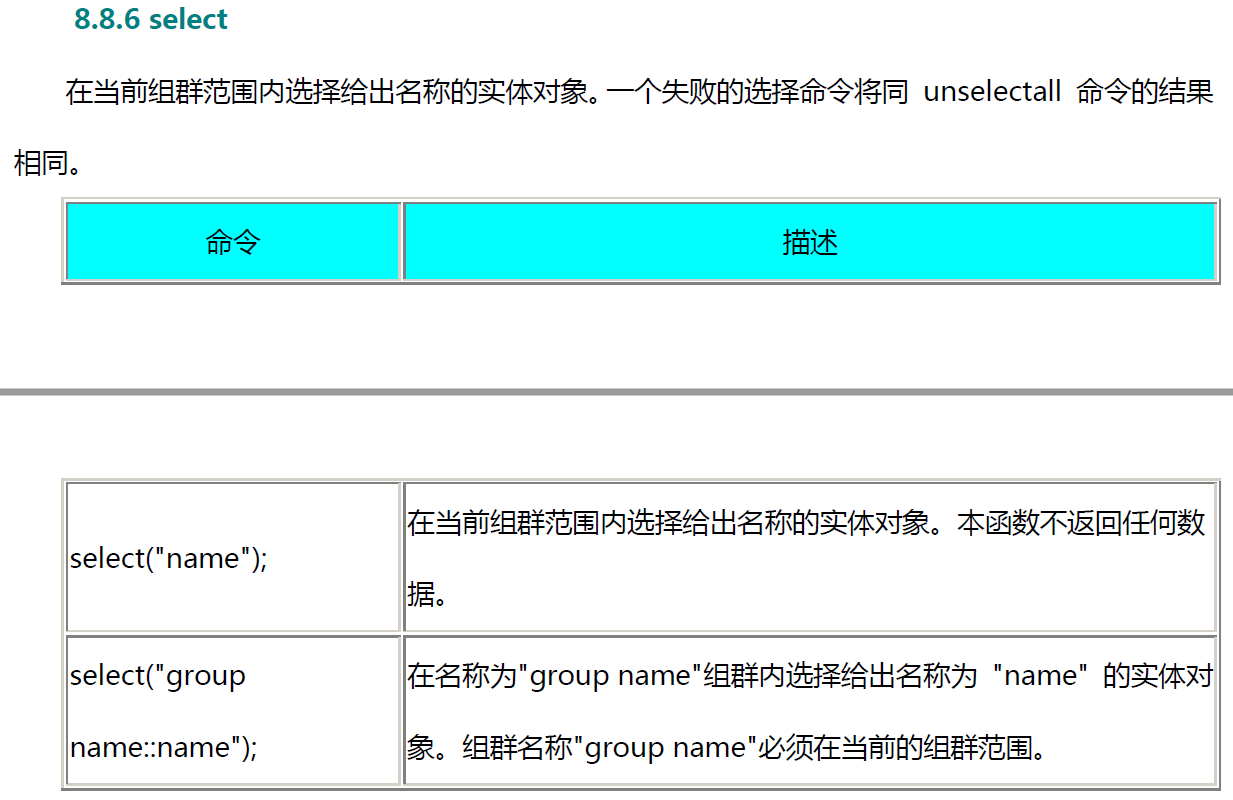Click the word "unselectall" in the paragraph

pyautogui.click(x=993, y=92)
